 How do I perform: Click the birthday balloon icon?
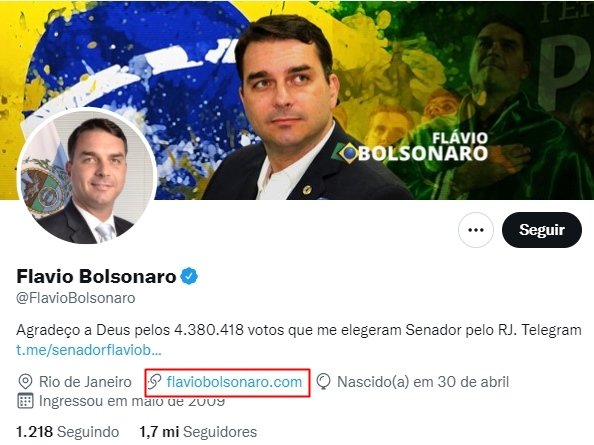pos(324,382)
